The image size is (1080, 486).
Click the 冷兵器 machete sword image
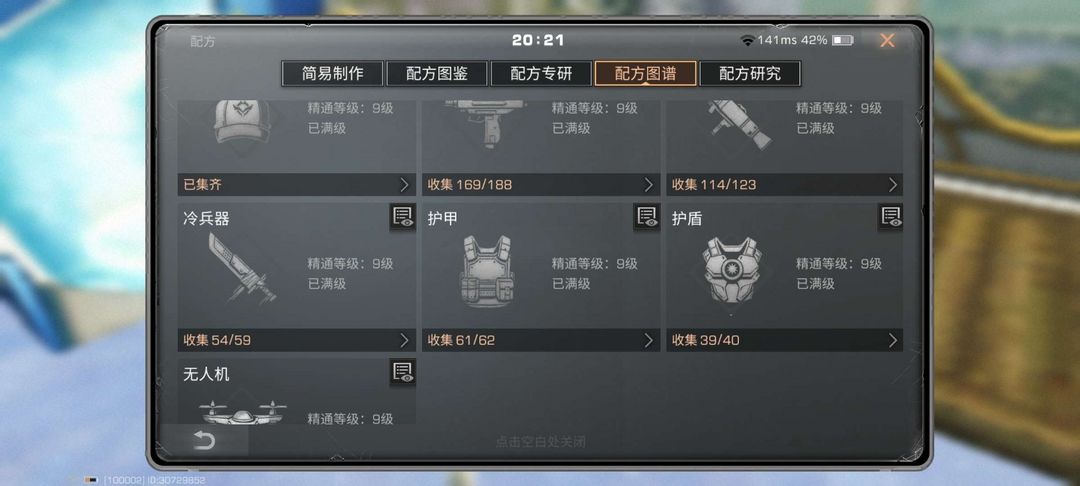(x=241, y=268)
